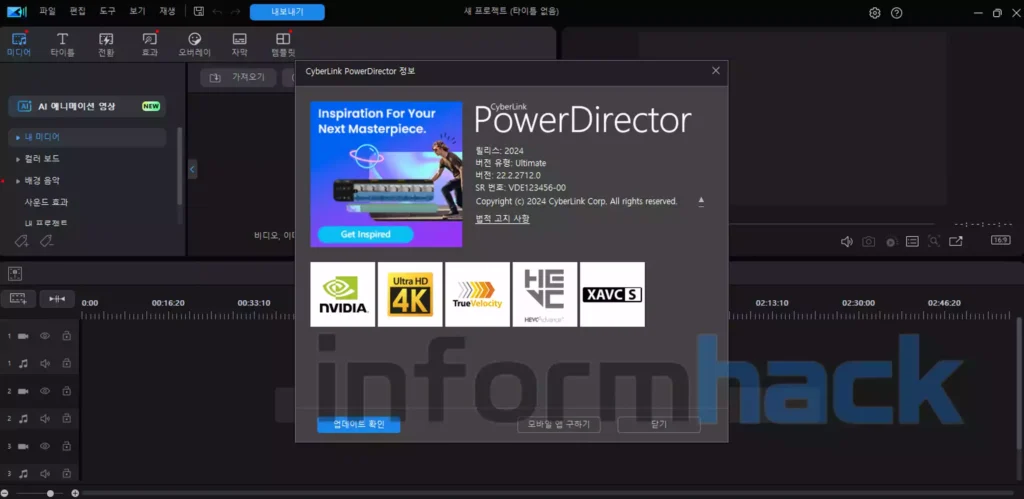This screenshot has width=1024, height=499.
Task: Toggle visibility eye of video track 2
Action: [x=45, y=391]
